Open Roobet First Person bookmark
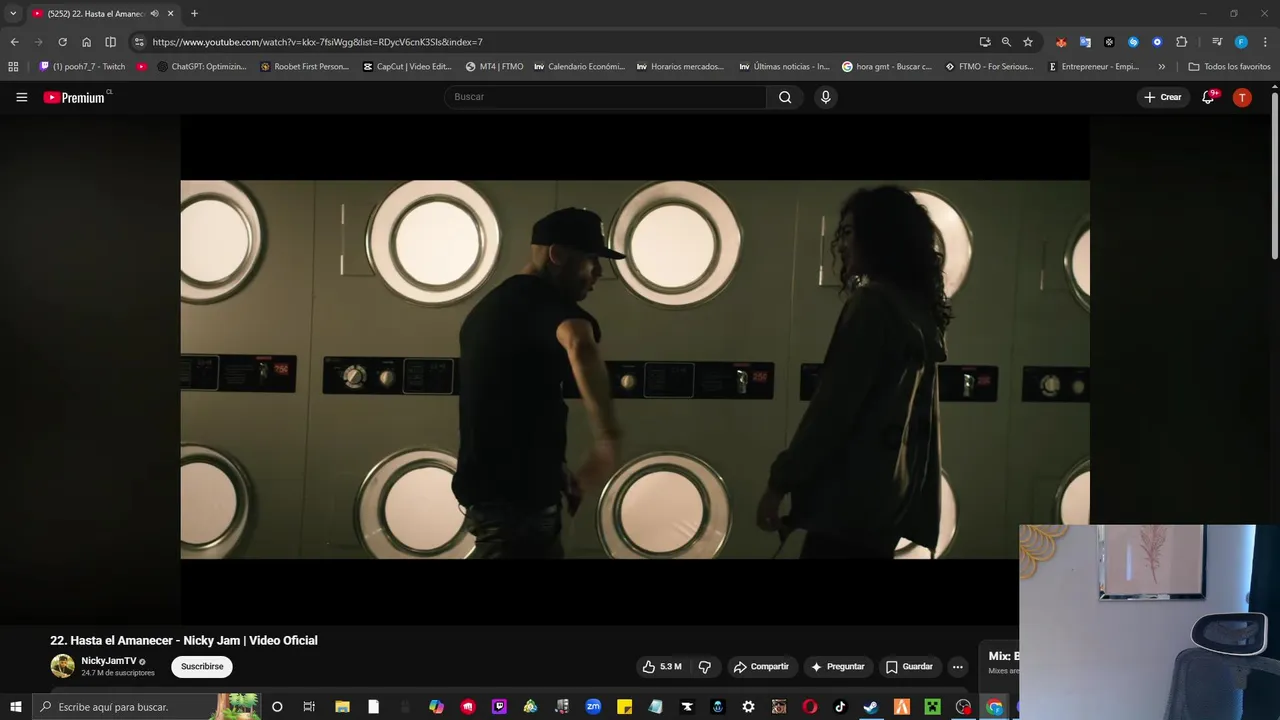The height and width of the screenshot is (720, 1280). click(x=304, y=67)
